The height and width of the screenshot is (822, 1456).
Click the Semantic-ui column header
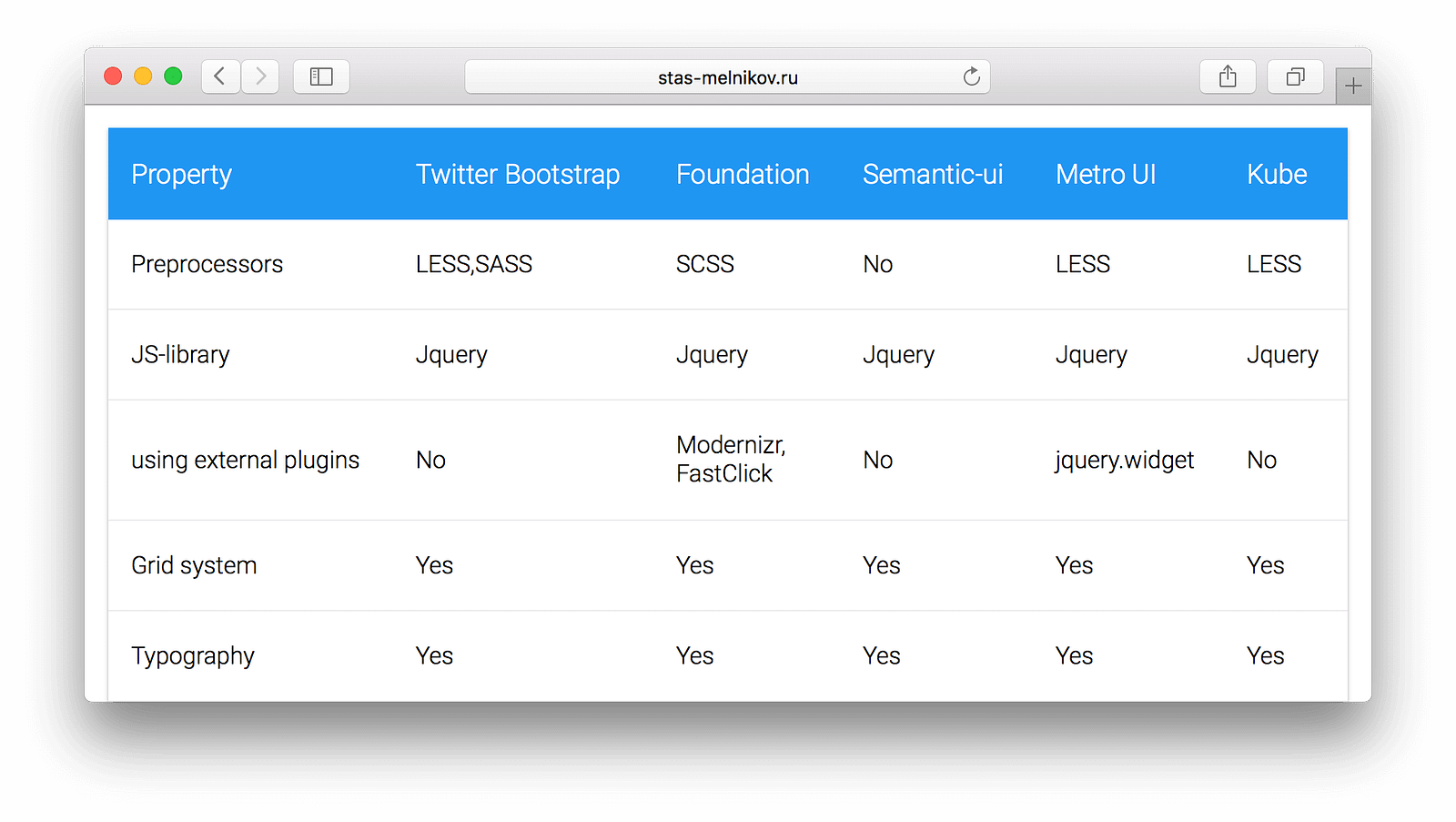[x=933, y=174]
